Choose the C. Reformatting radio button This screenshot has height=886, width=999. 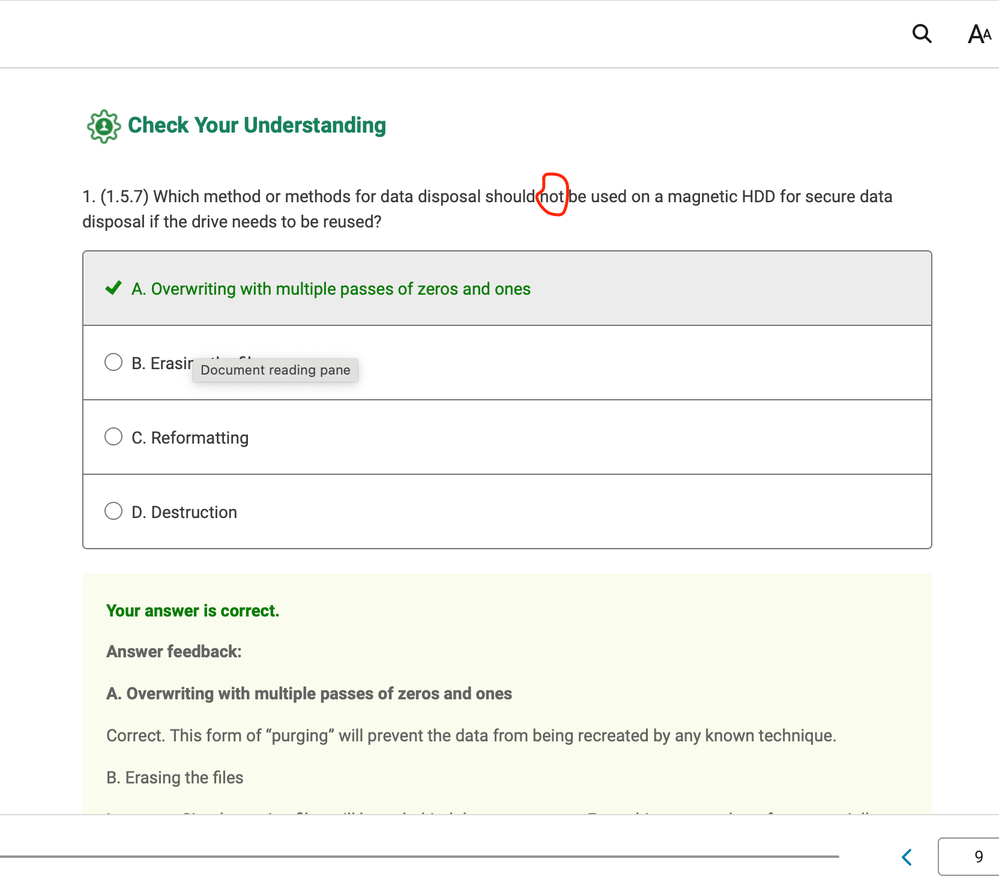(x=114, y=437)
